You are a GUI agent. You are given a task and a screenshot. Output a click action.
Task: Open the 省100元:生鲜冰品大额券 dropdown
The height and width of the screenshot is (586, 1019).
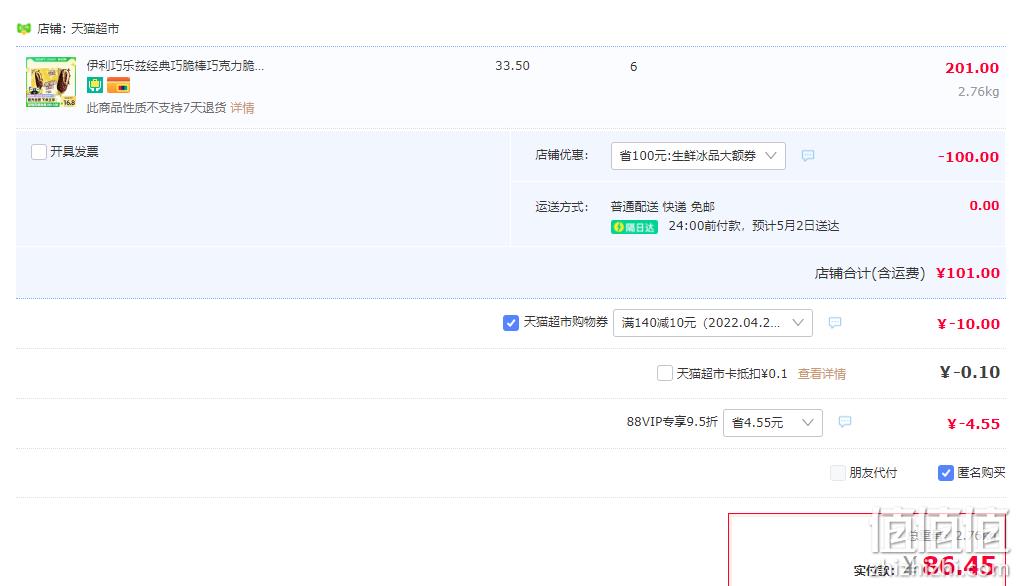[698, 156]
